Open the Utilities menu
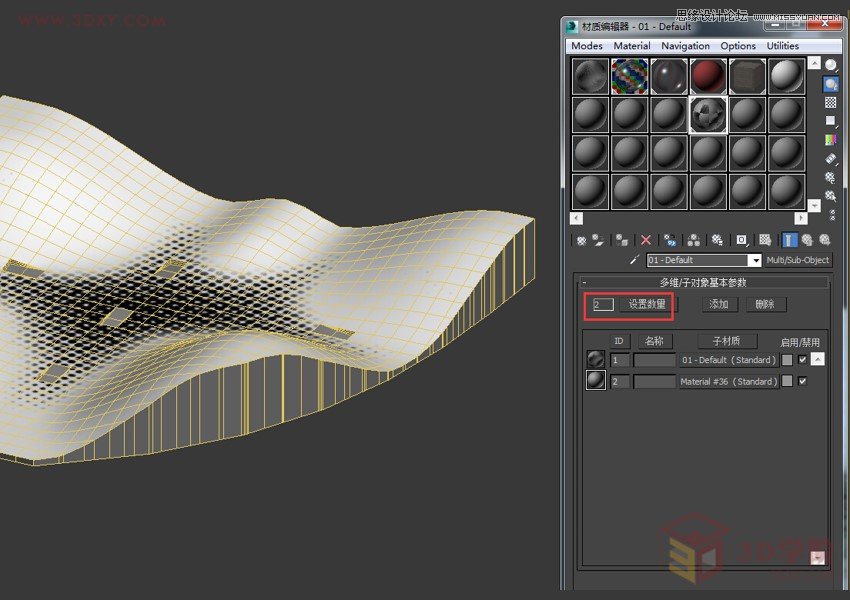Screen dimensions: 850x600 tap(782, 46)
